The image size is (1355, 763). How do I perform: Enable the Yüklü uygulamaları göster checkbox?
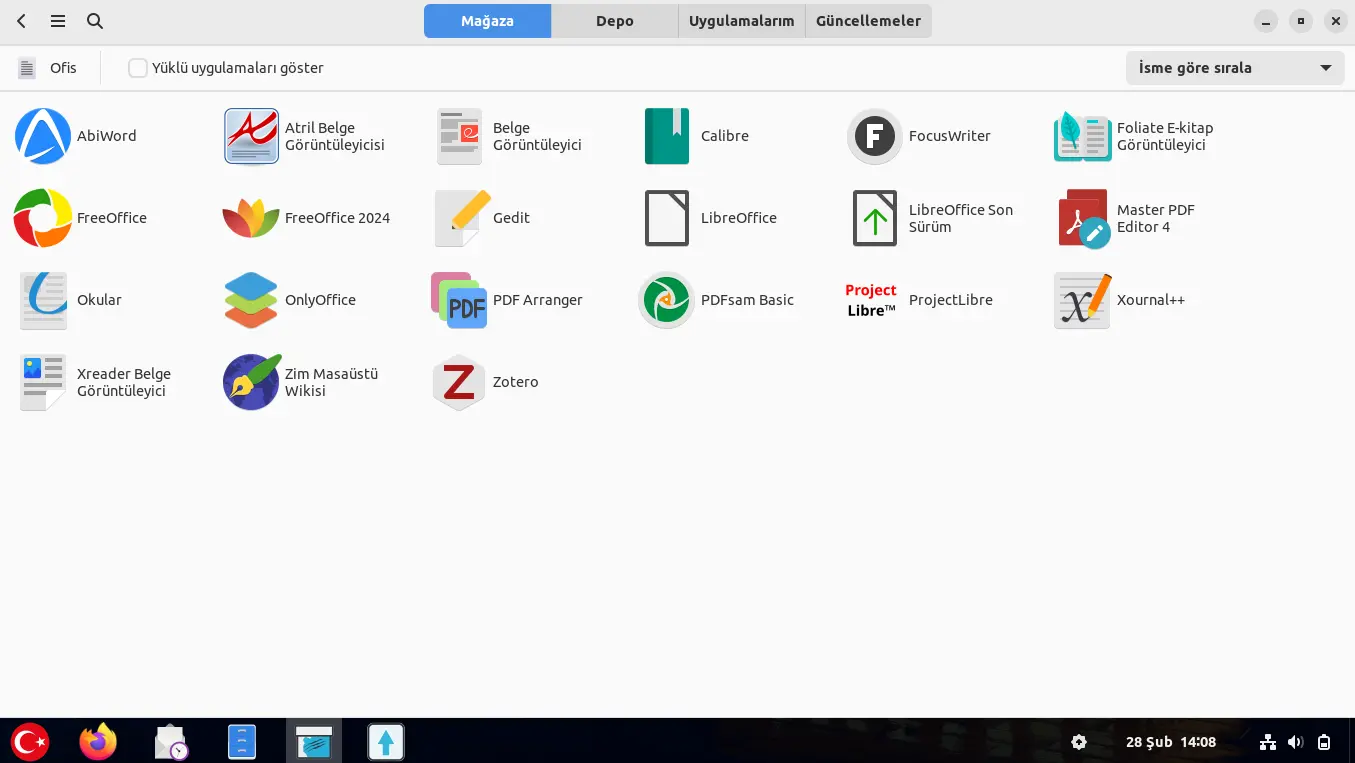[x=138, y=68]
